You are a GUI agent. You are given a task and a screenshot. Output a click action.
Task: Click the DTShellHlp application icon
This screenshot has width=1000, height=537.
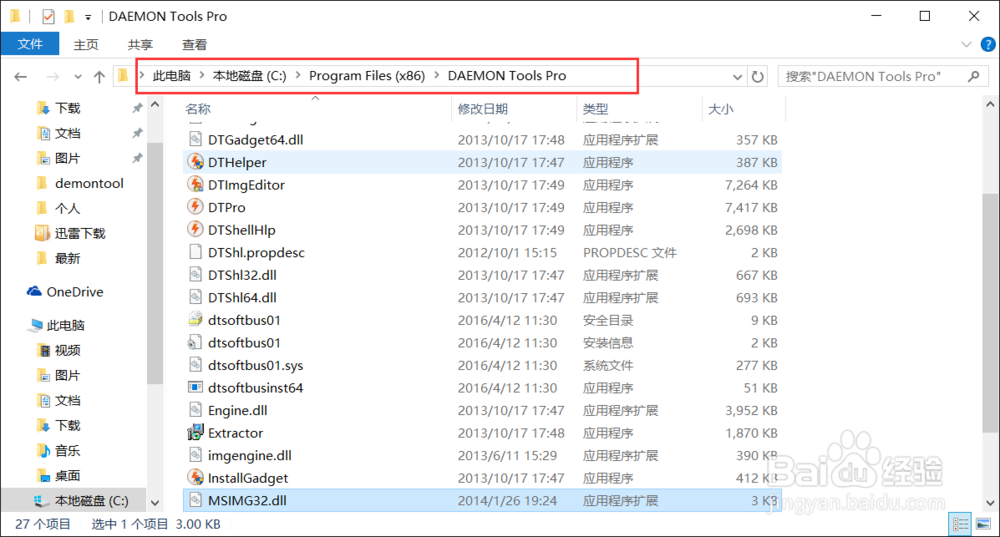[195, 230]
